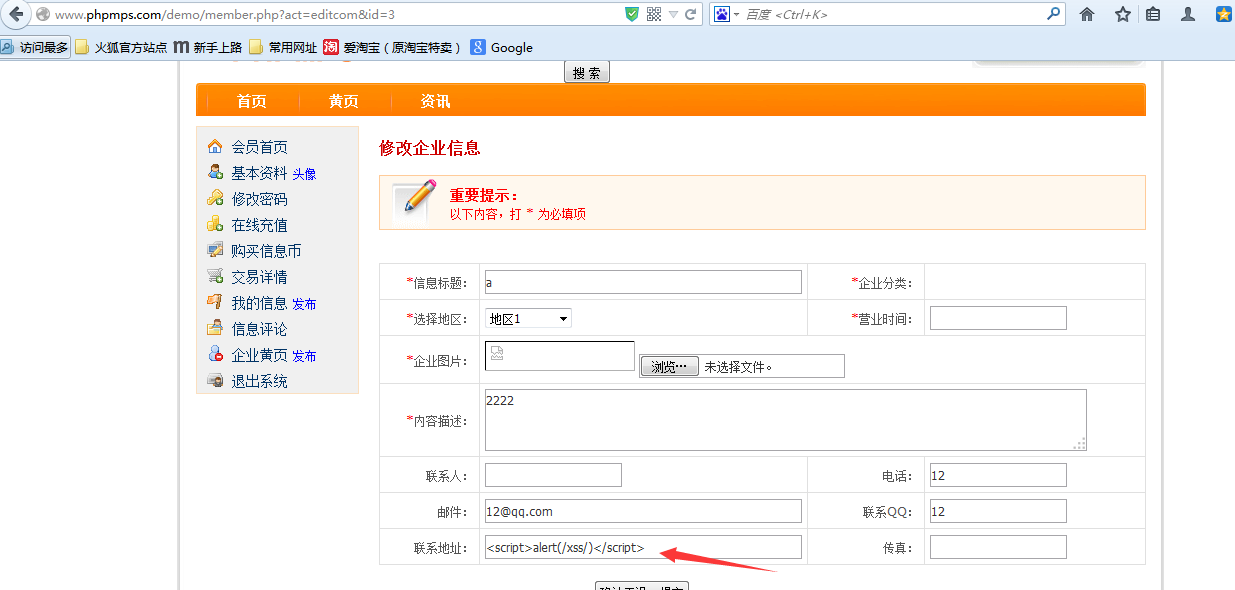The image size is (1235, 590).
Task: Click the user profile icon in toolbar
Action: point(1188,14)
